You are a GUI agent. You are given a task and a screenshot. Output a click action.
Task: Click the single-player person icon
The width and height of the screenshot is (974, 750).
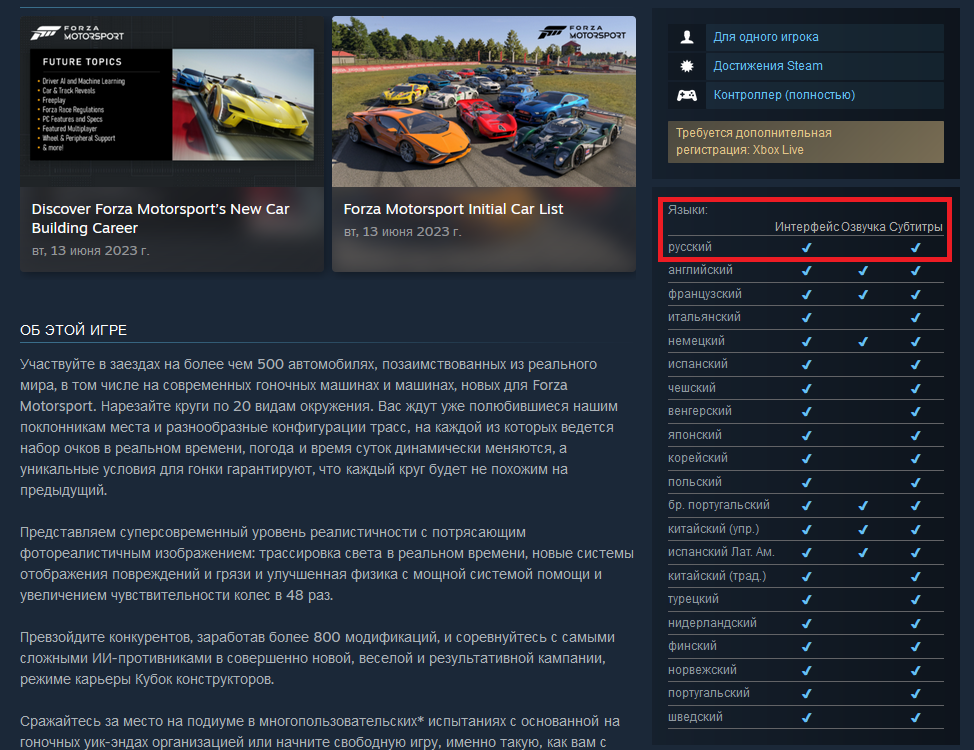tap(687, 37)
